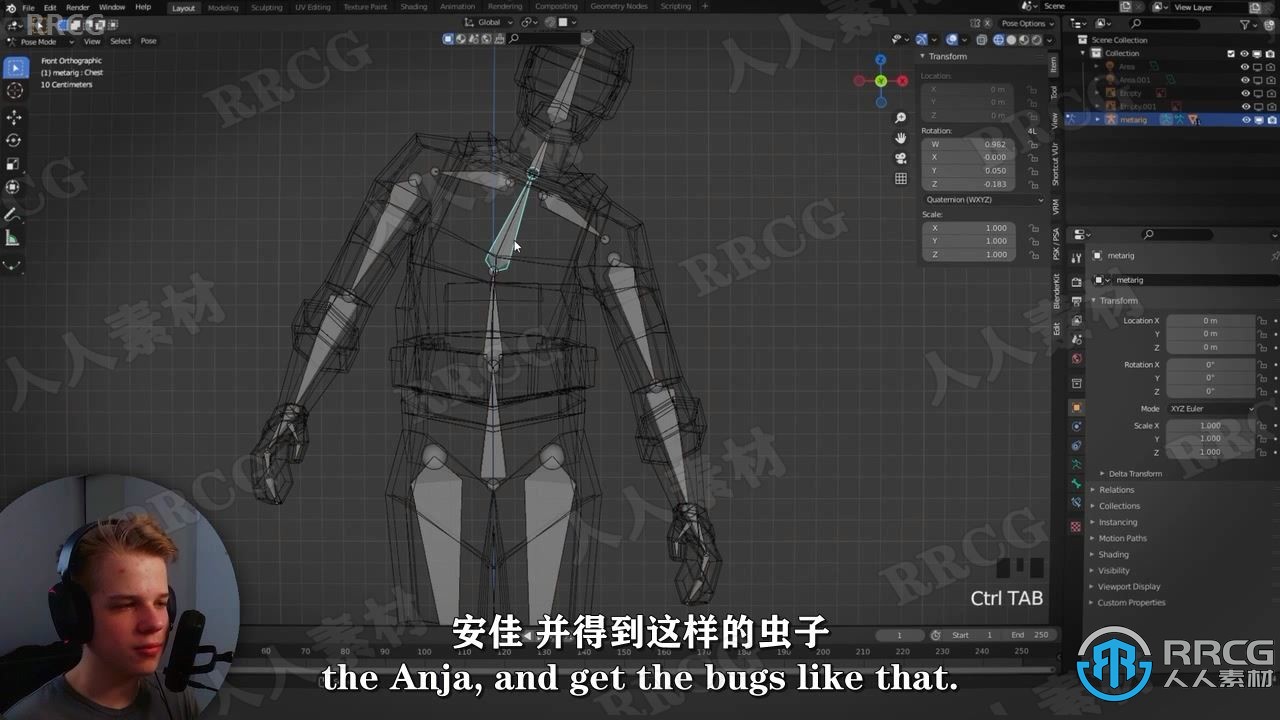Open the Pose Mode dropdown
Viewport: 1280px width, 720px height.
(40, 41)
